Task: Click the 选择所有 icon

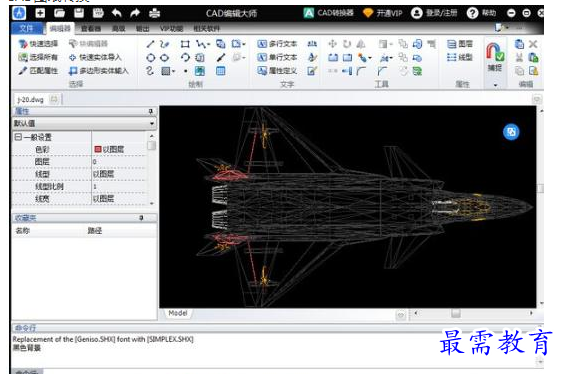Action: [x=23, y=57]
